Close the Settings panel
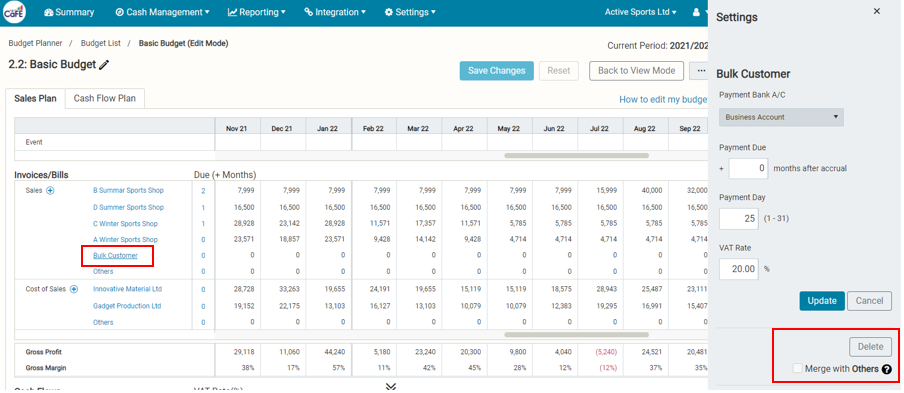 click(877, 11)
